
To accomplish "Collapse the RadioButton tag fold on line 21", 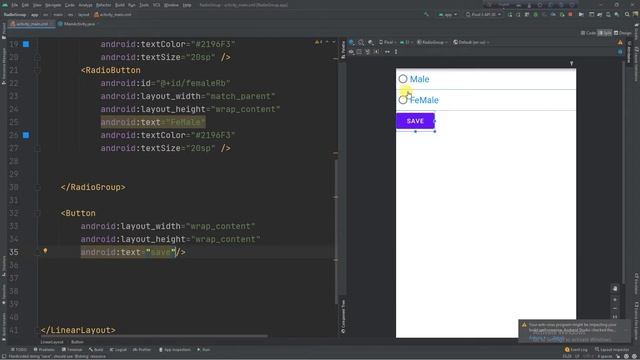I will [x=37, y=70].
